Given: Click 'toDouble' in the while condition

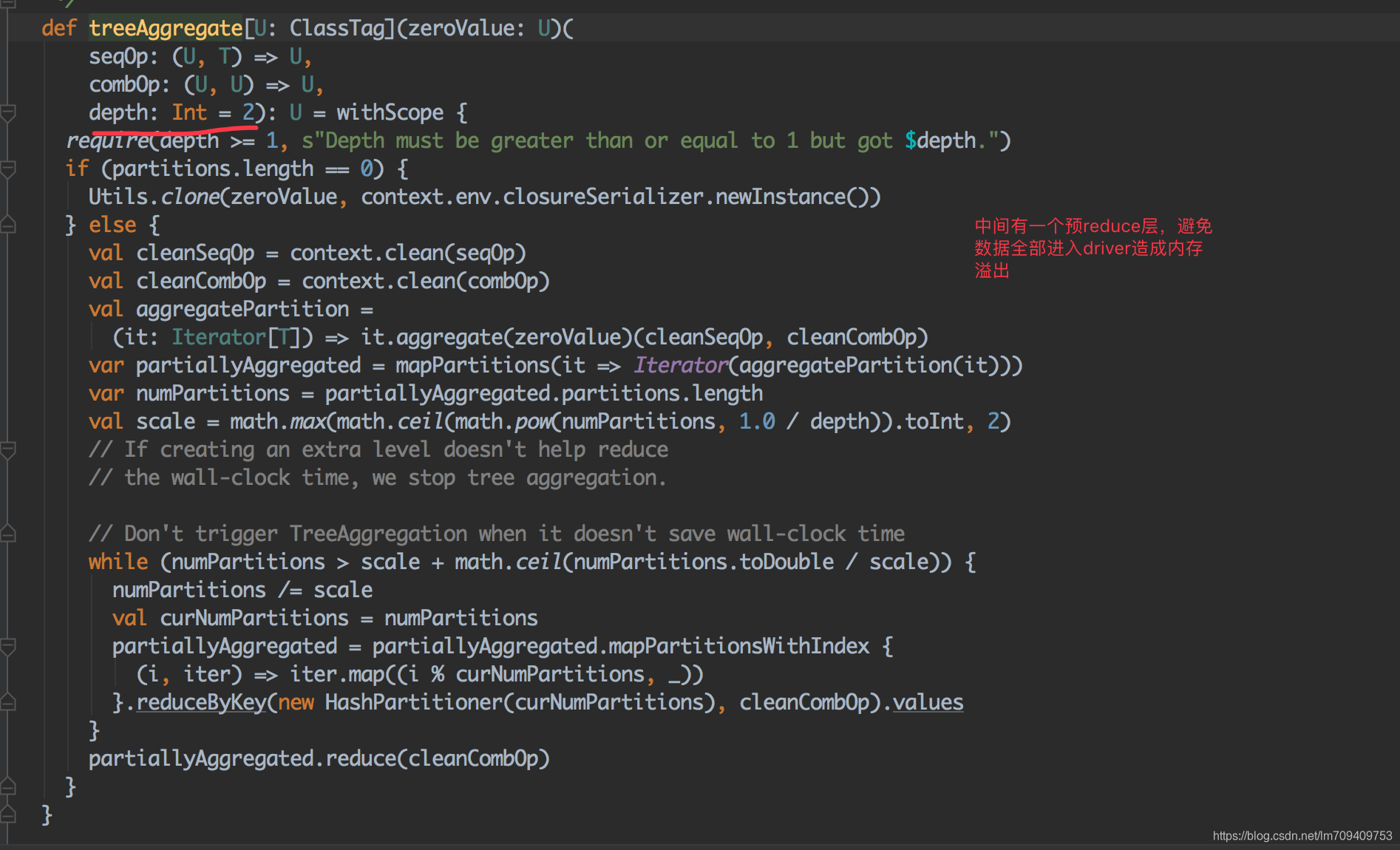Looking at the screenshot, I should [x=786, y=562].
